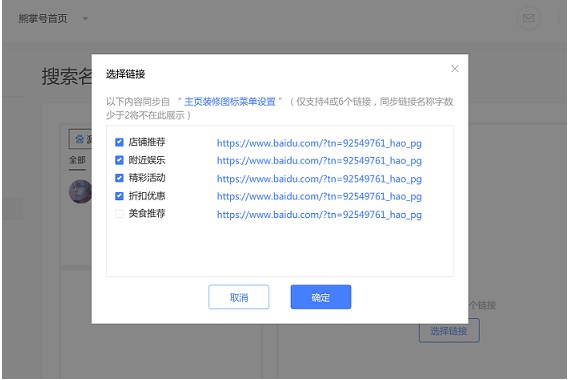Uncheck the 折扣优惠 checkbox

(x=119, y=196)
